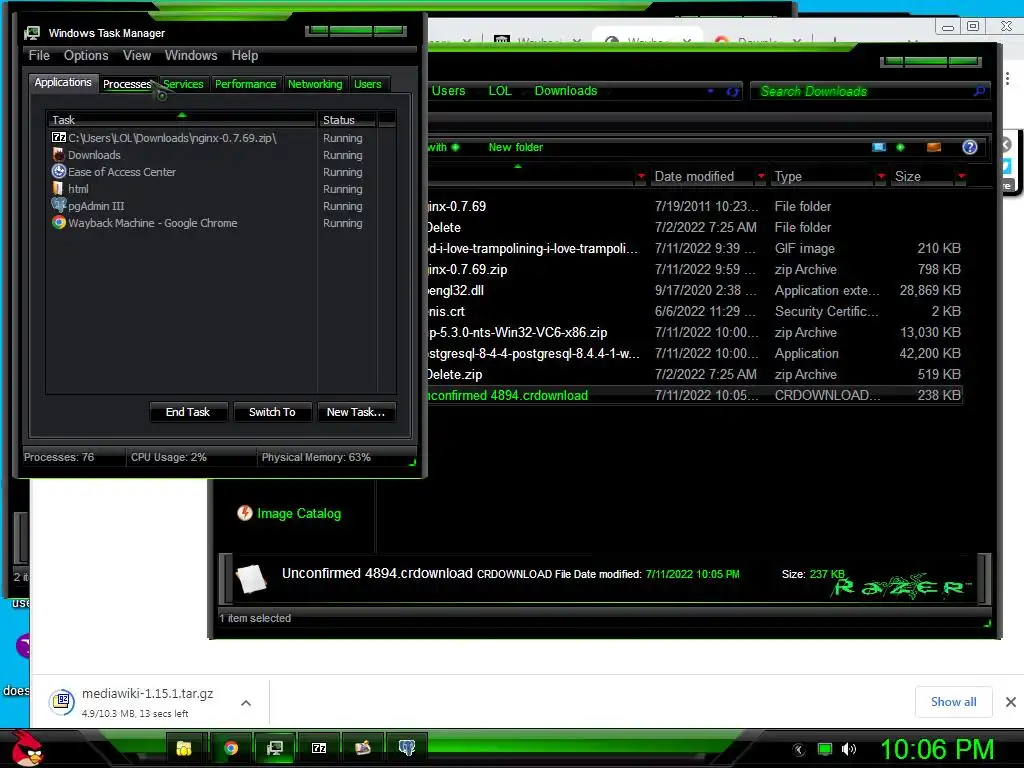Open the File menu in Task Manager
1024x768 pixels.
pos(39,56)
